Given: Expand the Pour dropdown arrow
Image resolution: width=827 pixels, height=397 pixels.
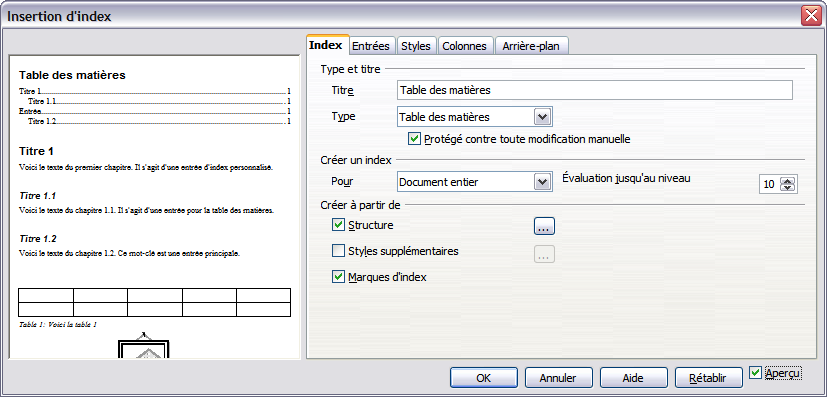Looking at the screenshot, I should point(542,182).
